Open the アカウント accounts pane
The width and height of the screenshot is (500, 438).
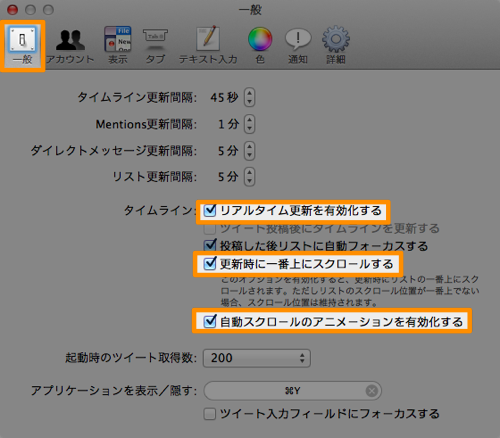pyautogui.click(x=70, y=46)
